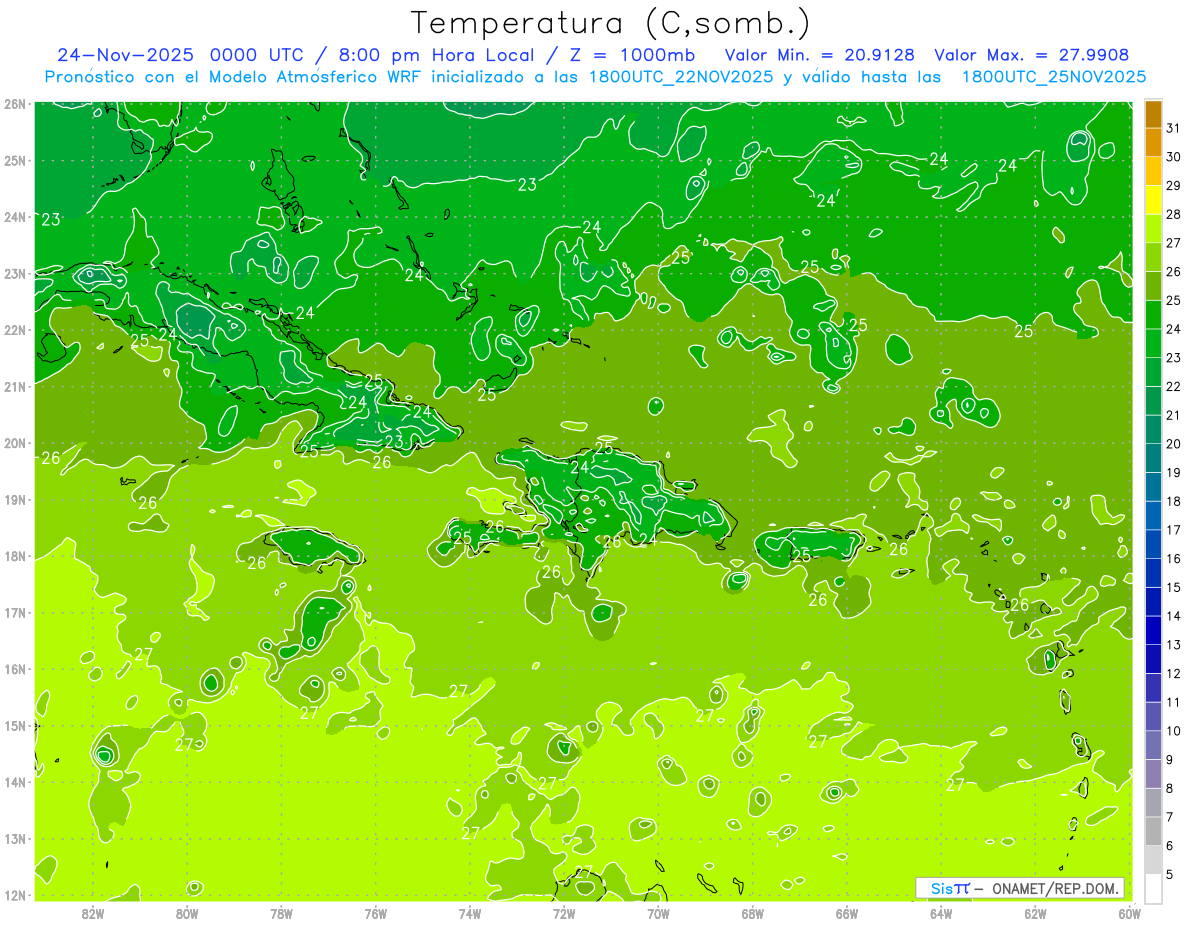The height and width of the screenshot is (927, 1200).
Task: Click the "20N" latitude axis label
Action: [x=15, y=443]
